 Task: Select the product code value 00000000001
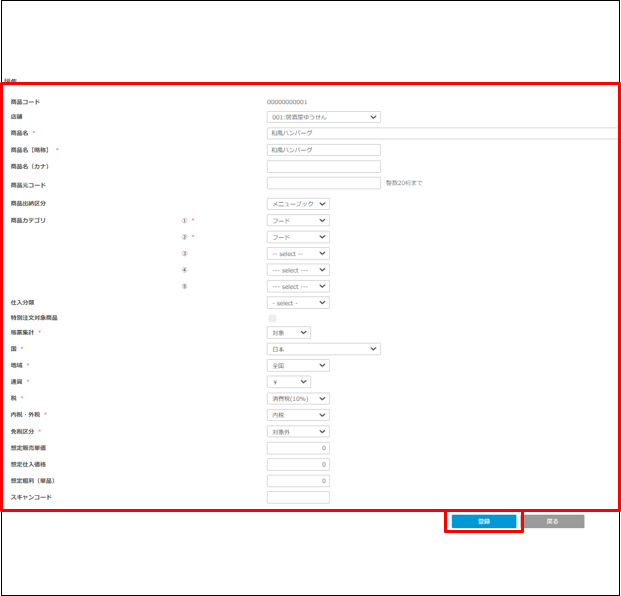[287, 102]
